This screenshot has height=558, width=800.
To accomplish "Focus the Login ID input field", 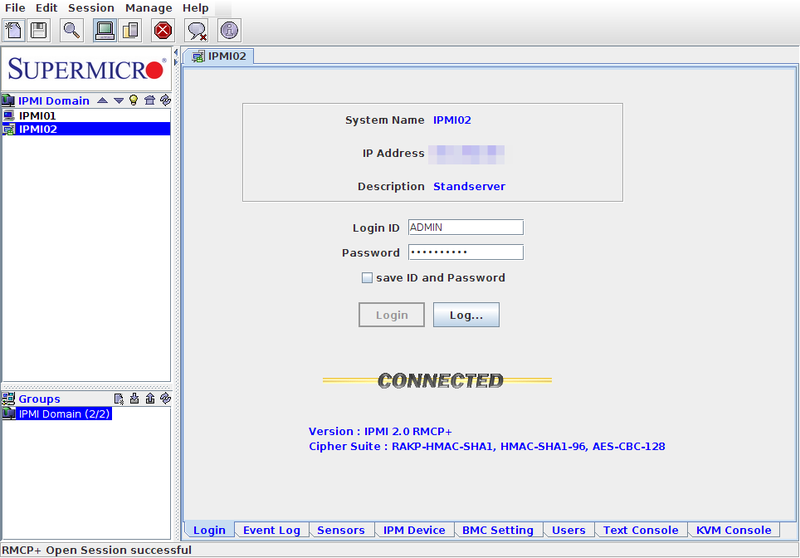I will point(466,227).
